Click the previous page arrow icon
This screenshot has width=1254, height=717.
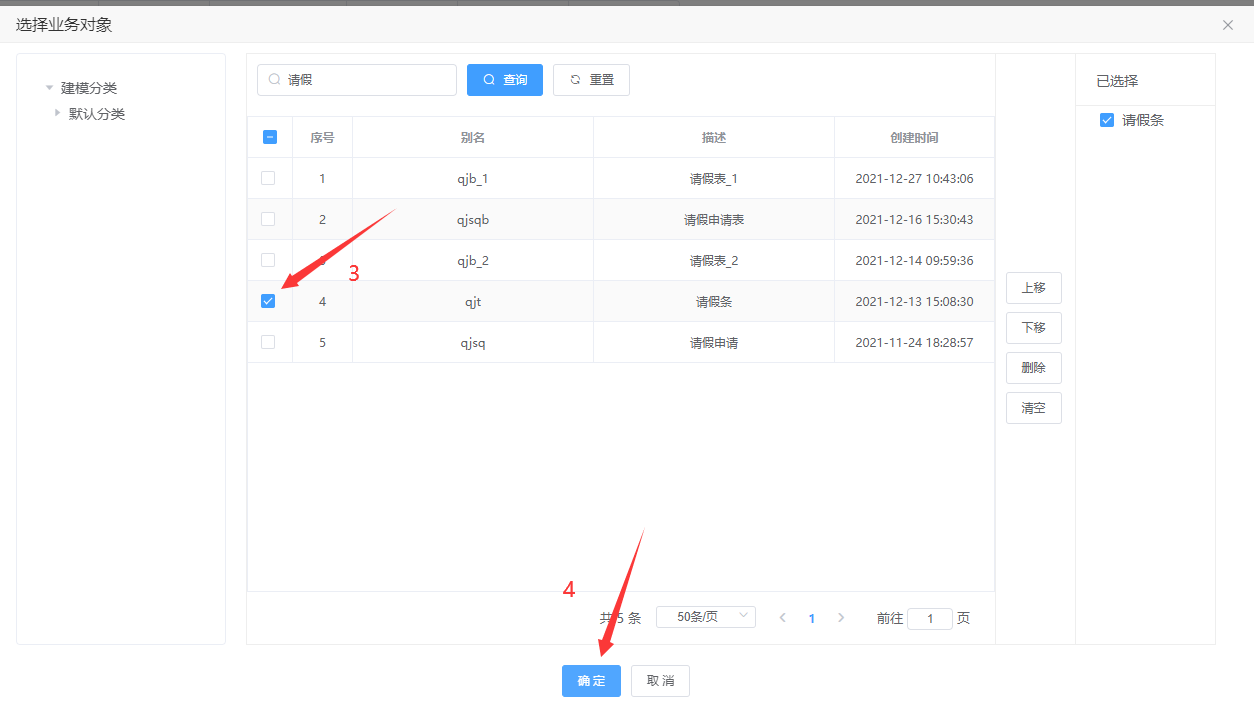(783, 618)
